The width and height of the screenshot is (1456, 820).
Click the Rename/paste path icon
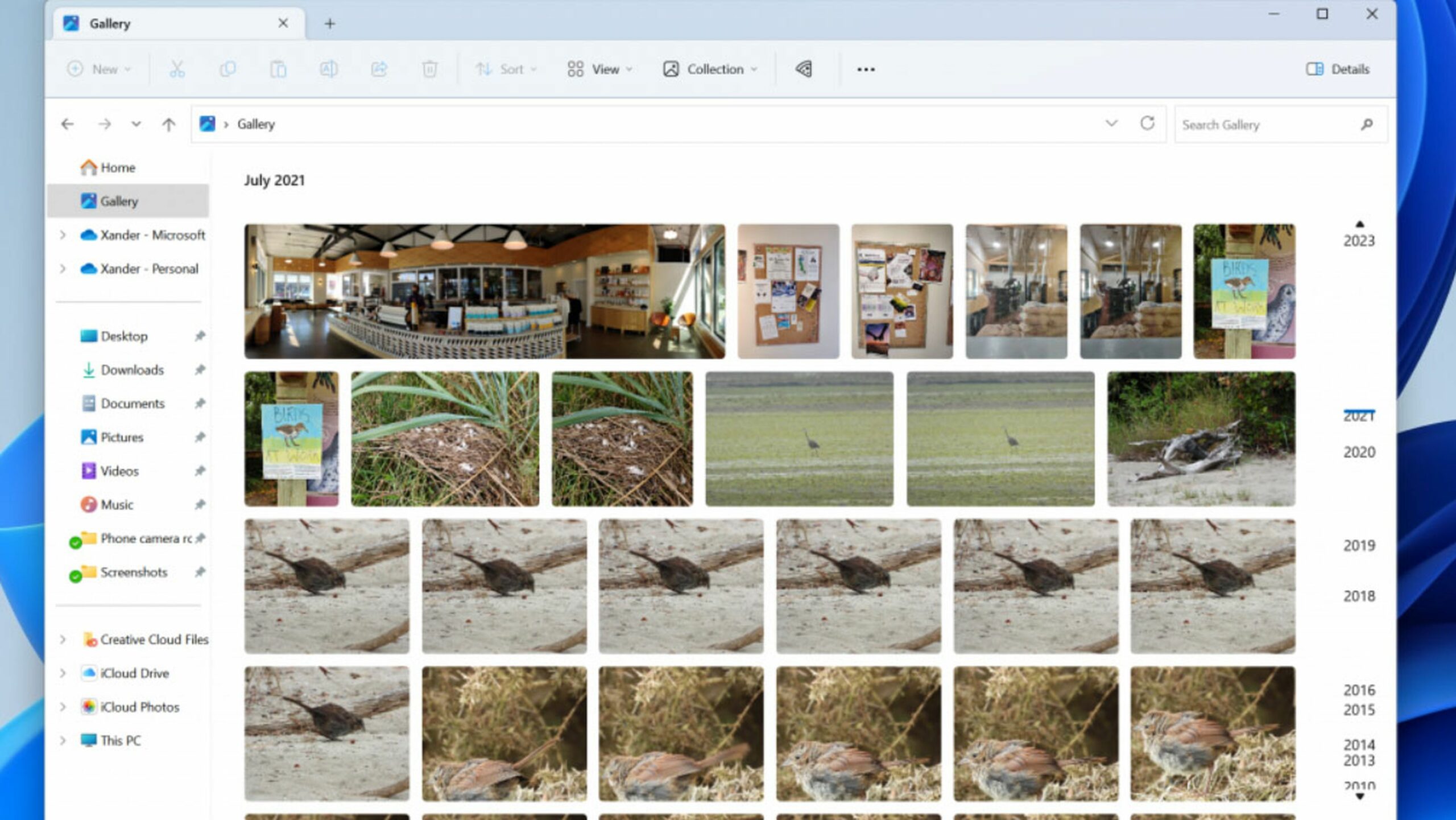click(x=328, y=69)
